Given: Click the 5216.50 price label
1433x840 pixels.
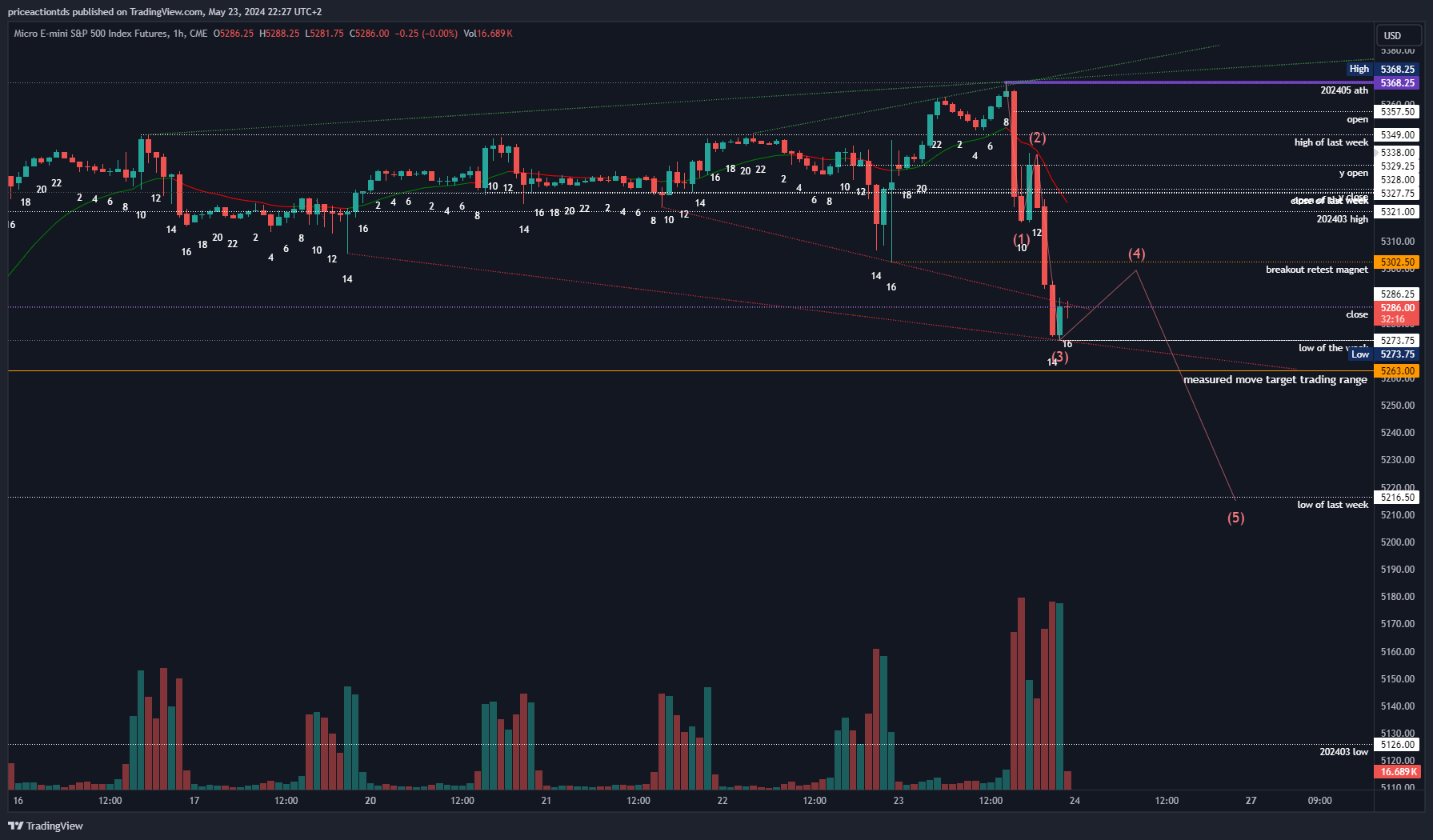Looking at the screenshot, I should pos(1397,498).
